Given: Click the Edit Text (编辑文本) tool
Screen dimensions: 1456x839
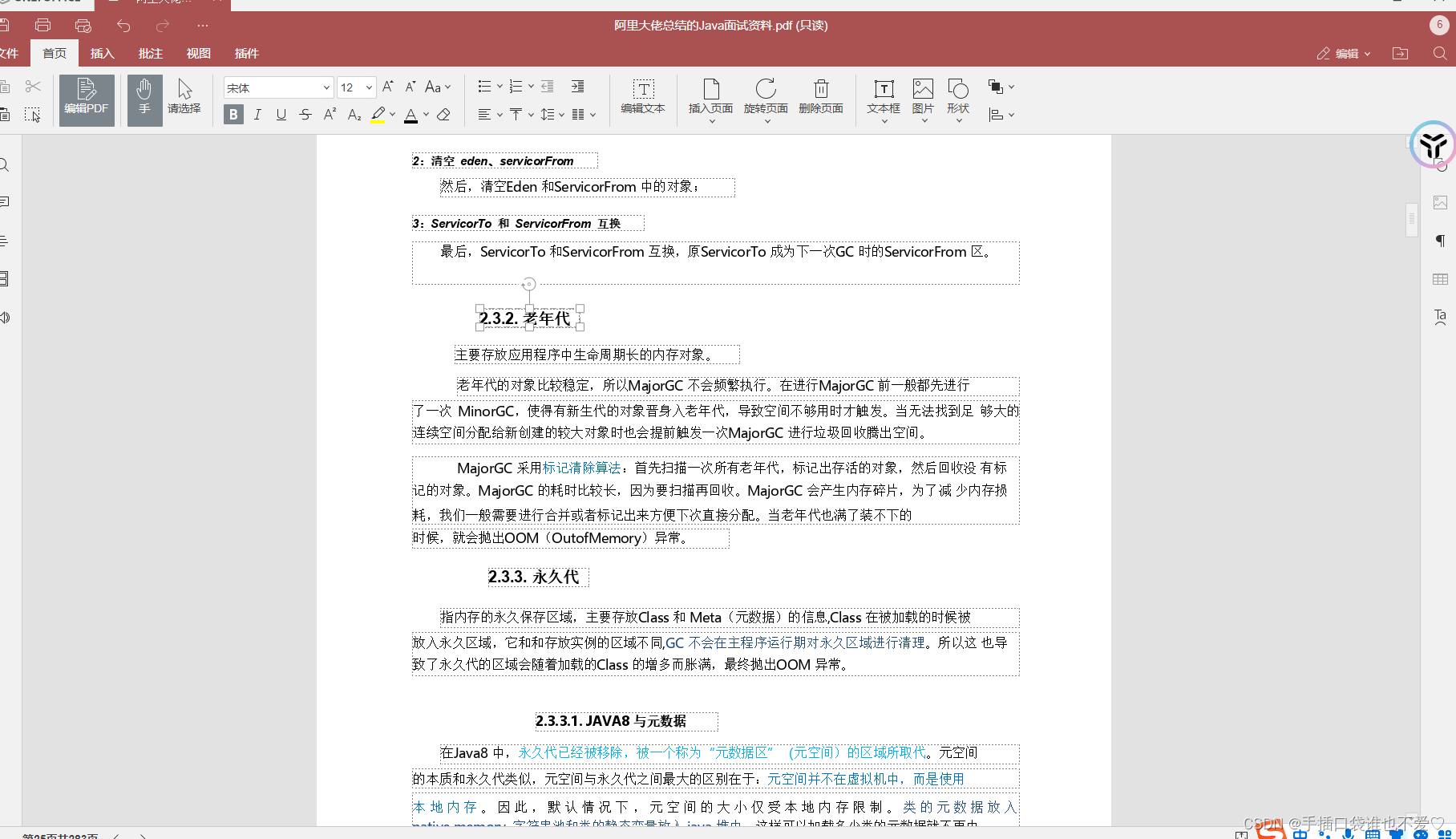Looking at the screenshot, I should [x=643, y=97].
